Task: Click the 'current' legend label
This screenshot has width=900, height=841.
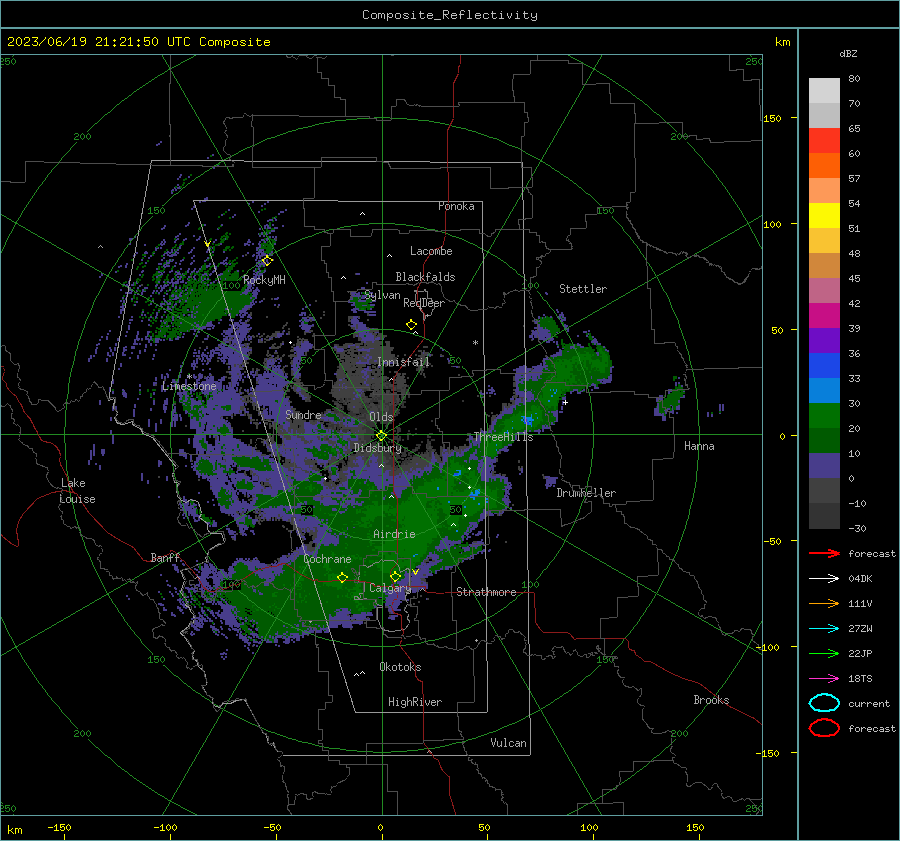Action: [x=869, y=703]
